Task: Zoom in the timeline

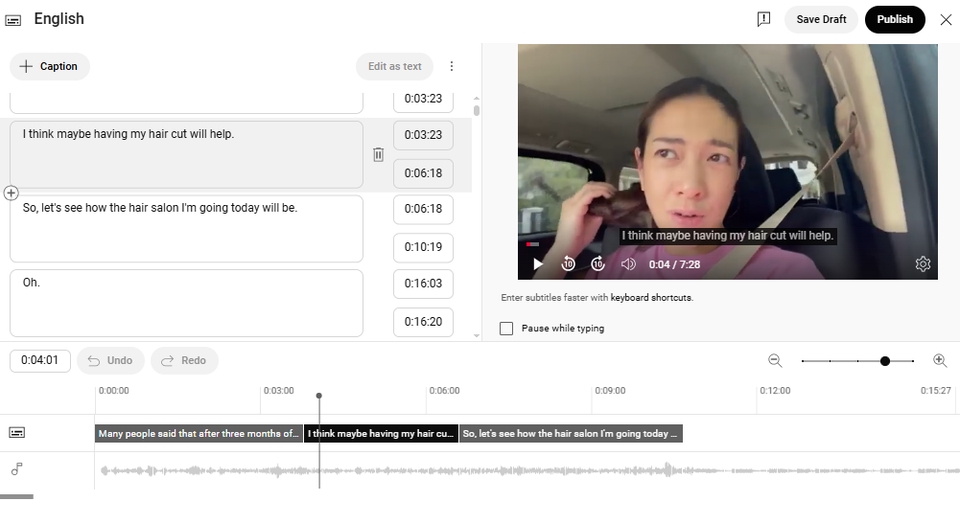Action: click(x=940, y=361)
